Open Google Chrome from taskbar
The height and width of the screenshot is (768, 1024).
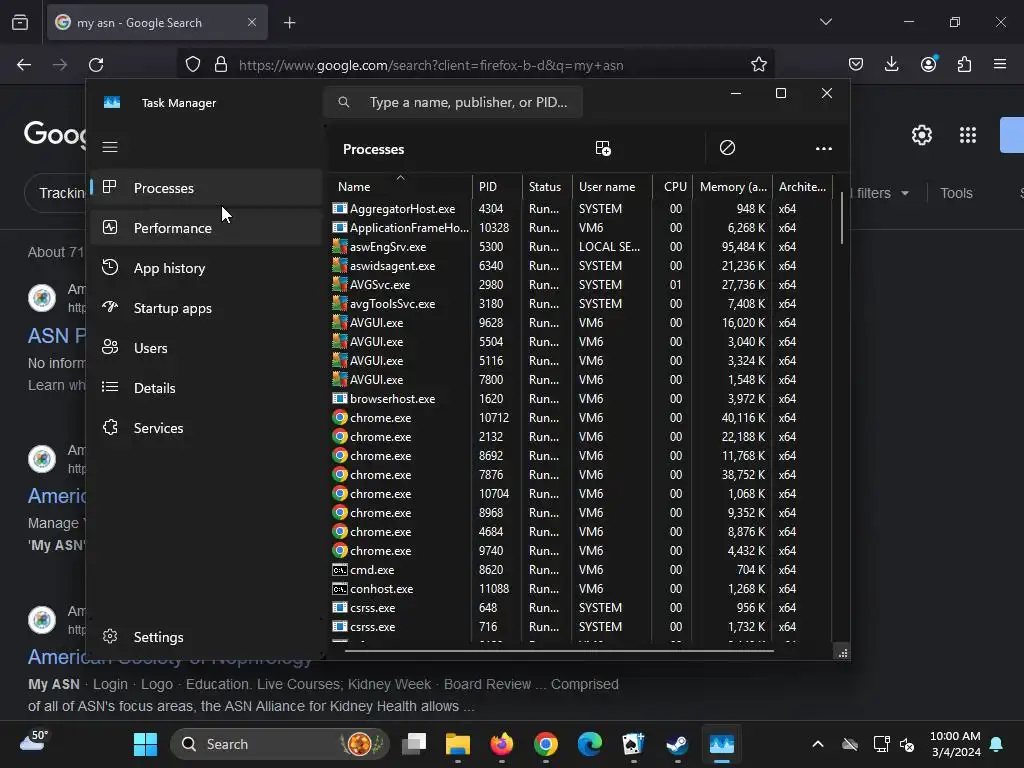546,744
